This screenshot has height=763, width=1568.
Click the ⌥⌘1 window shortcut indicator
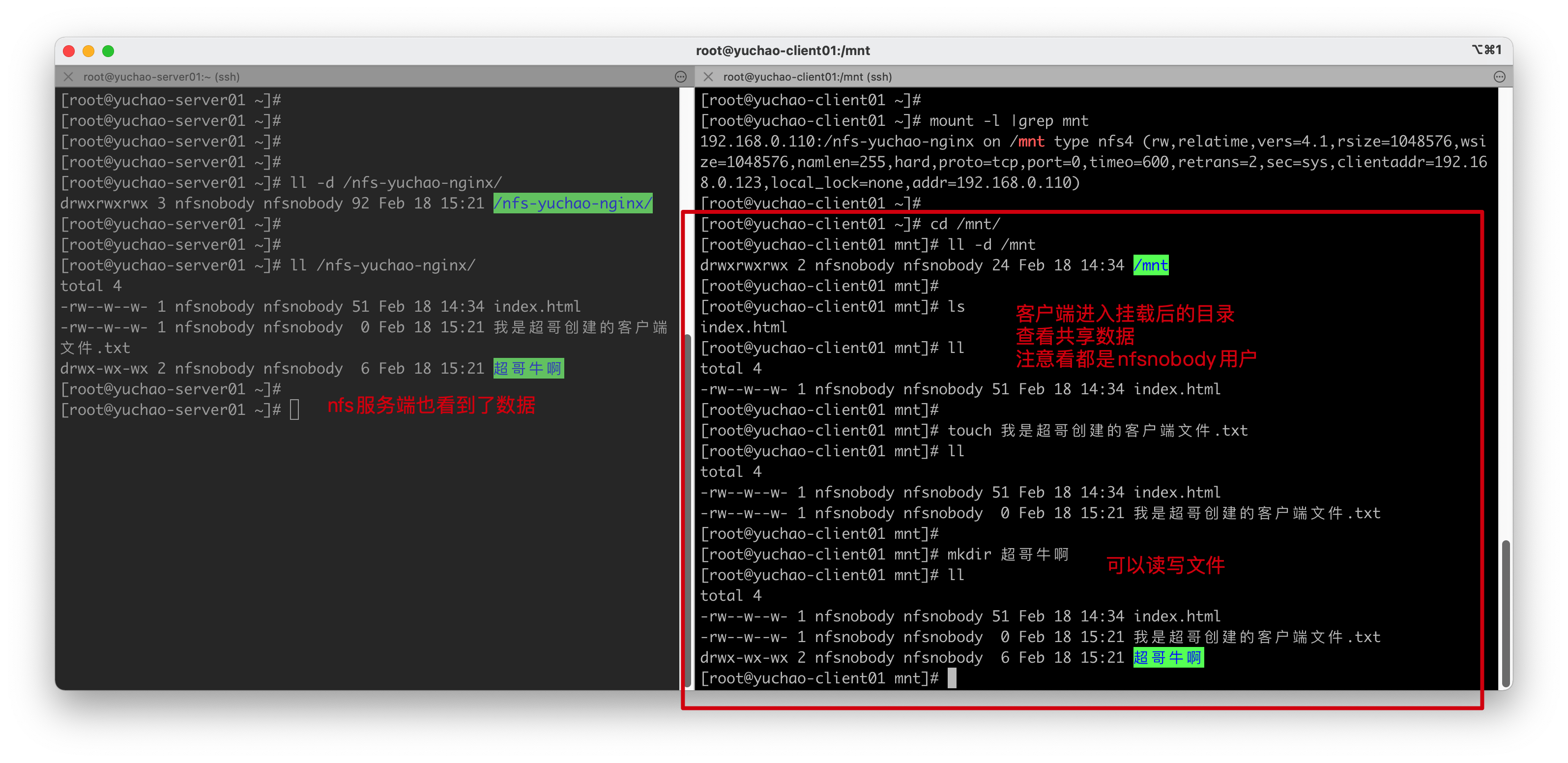tap(1486, 50)
